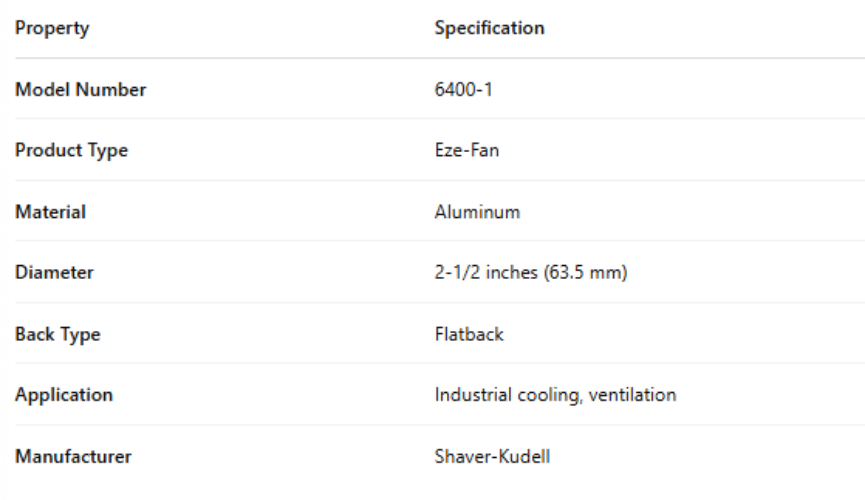
Task: Select the Material row label
Action: tap(50, 212)
